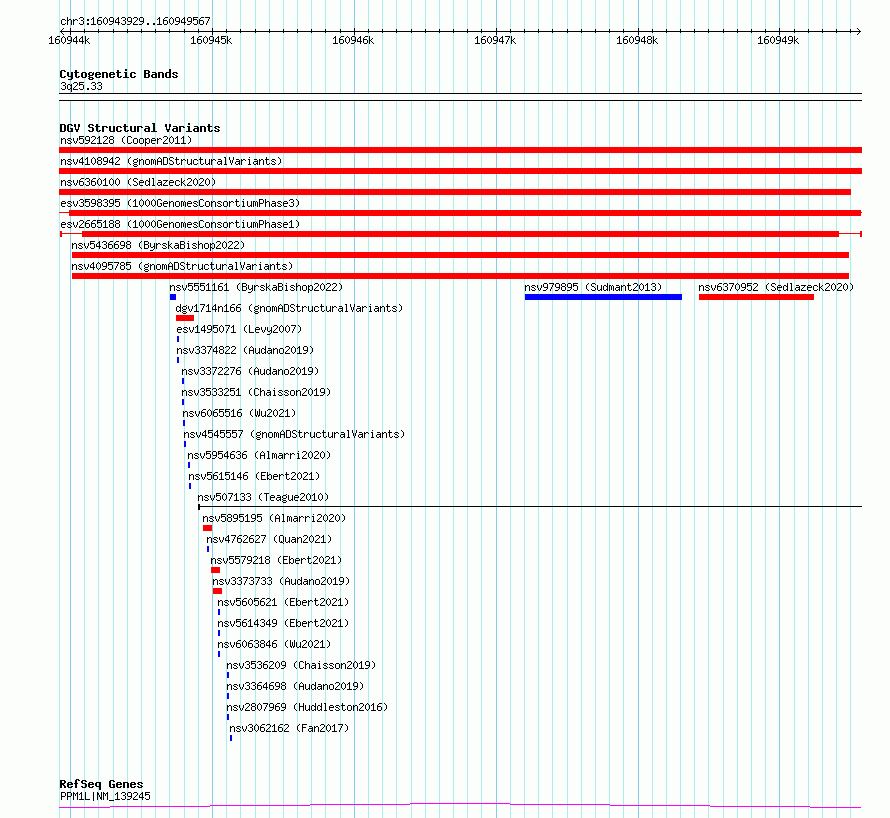Open dgv1714n166 gnomAD variant label

tap(289, 308)
